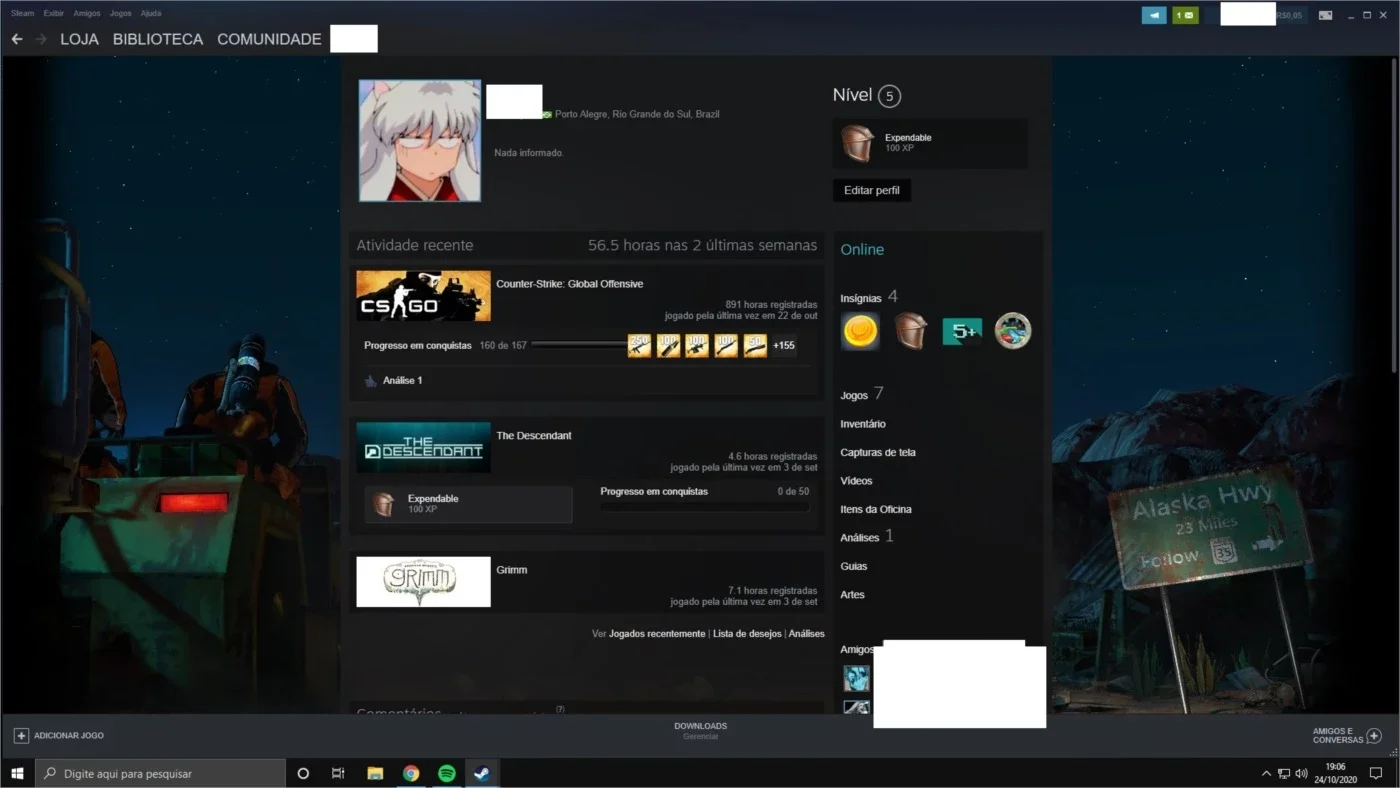Screen dimensions: 1400x788
Task: Go back with the left arrow
Action: tap(17, 39)
